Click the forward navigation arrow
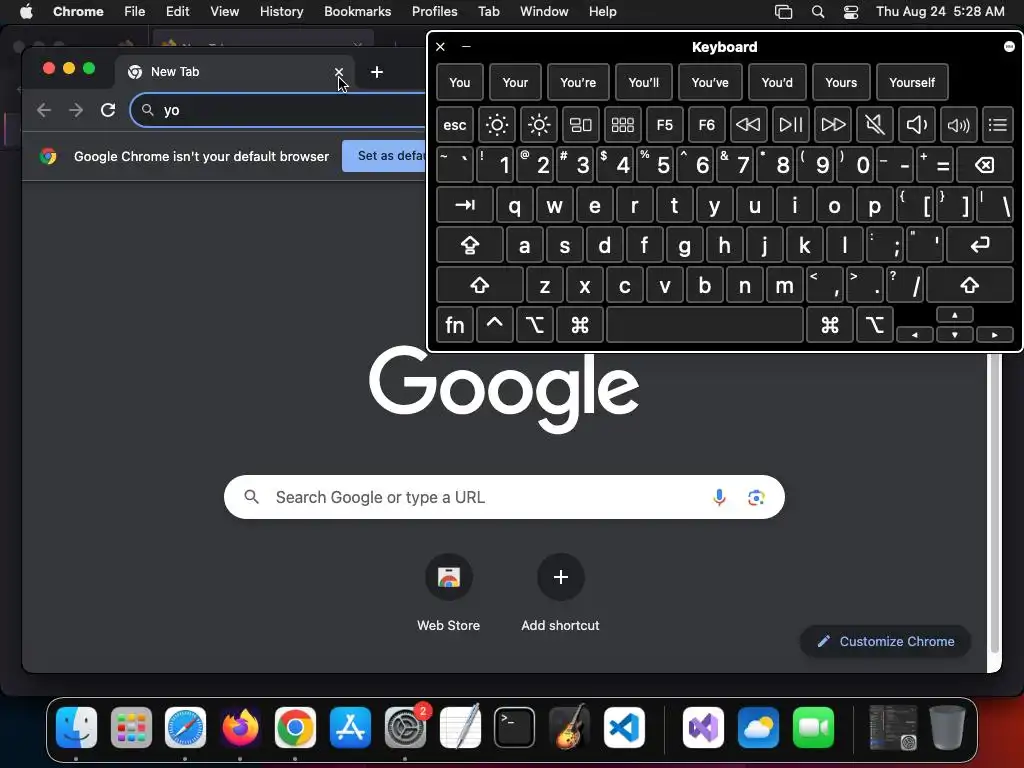Image resolution: width=1024 pixels, height=768 pixels. point(76,110)
